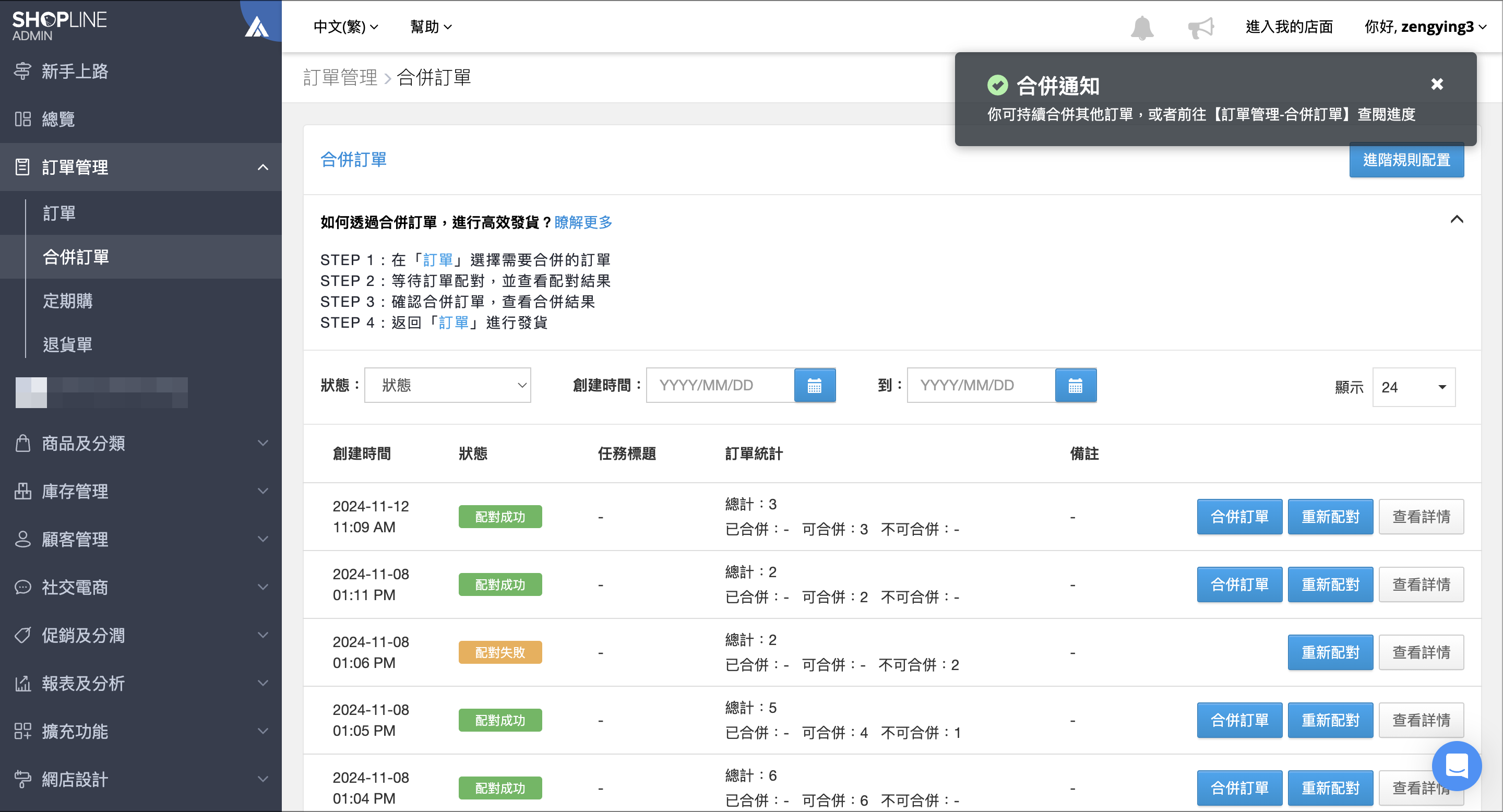Viewport: 1503px width, 812px height.
Task: Click the 顧客管理 person icon
Action: pos(23,539)
